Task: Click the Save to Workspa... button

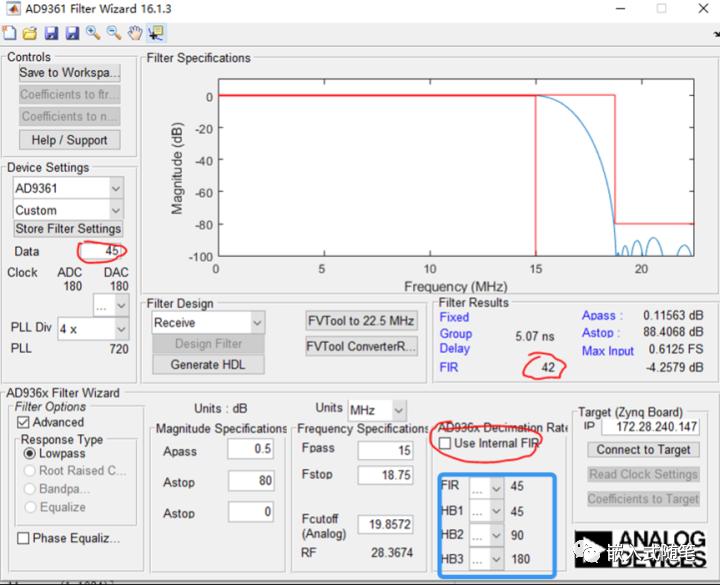Action: point(70,73)
